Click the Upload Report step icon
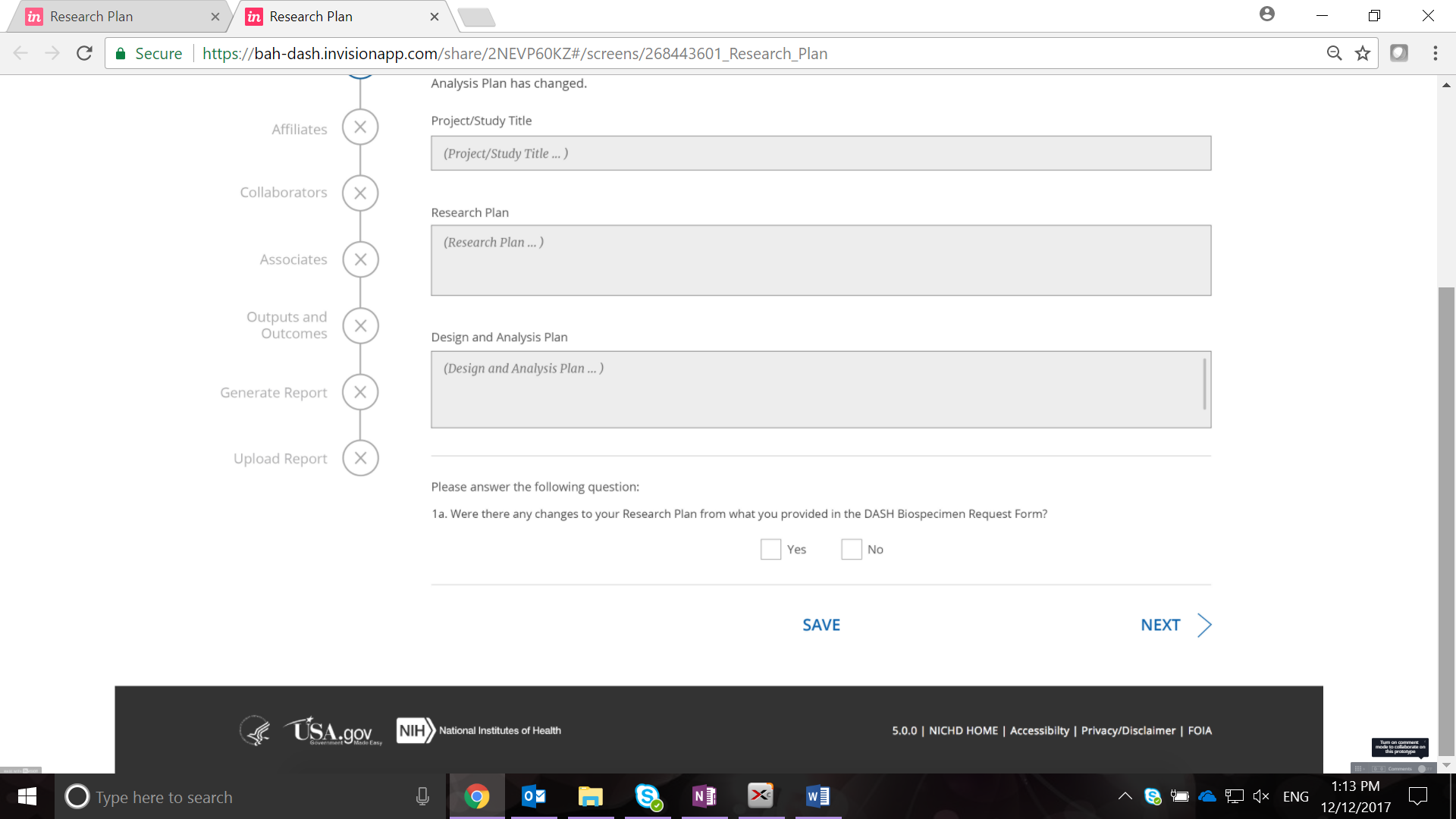This screenshot has width=1456, height=819. pos(360,458)
